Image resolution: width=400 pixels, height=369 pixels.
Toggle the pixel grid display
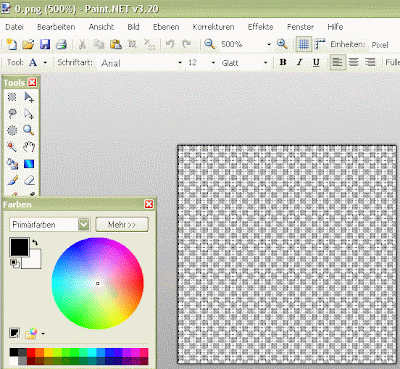(304, 44)
